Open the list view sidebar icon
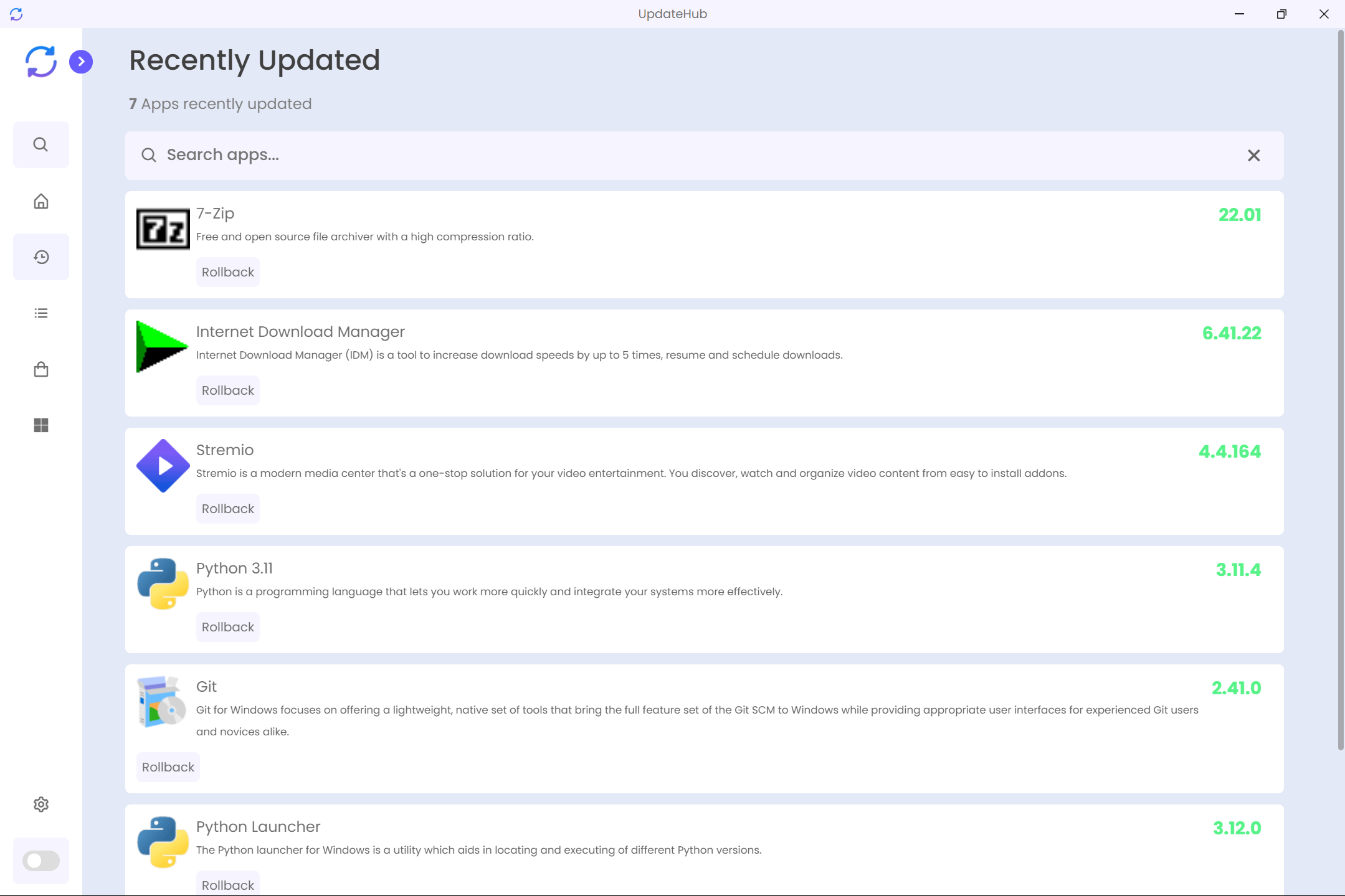 click(40, 313)
